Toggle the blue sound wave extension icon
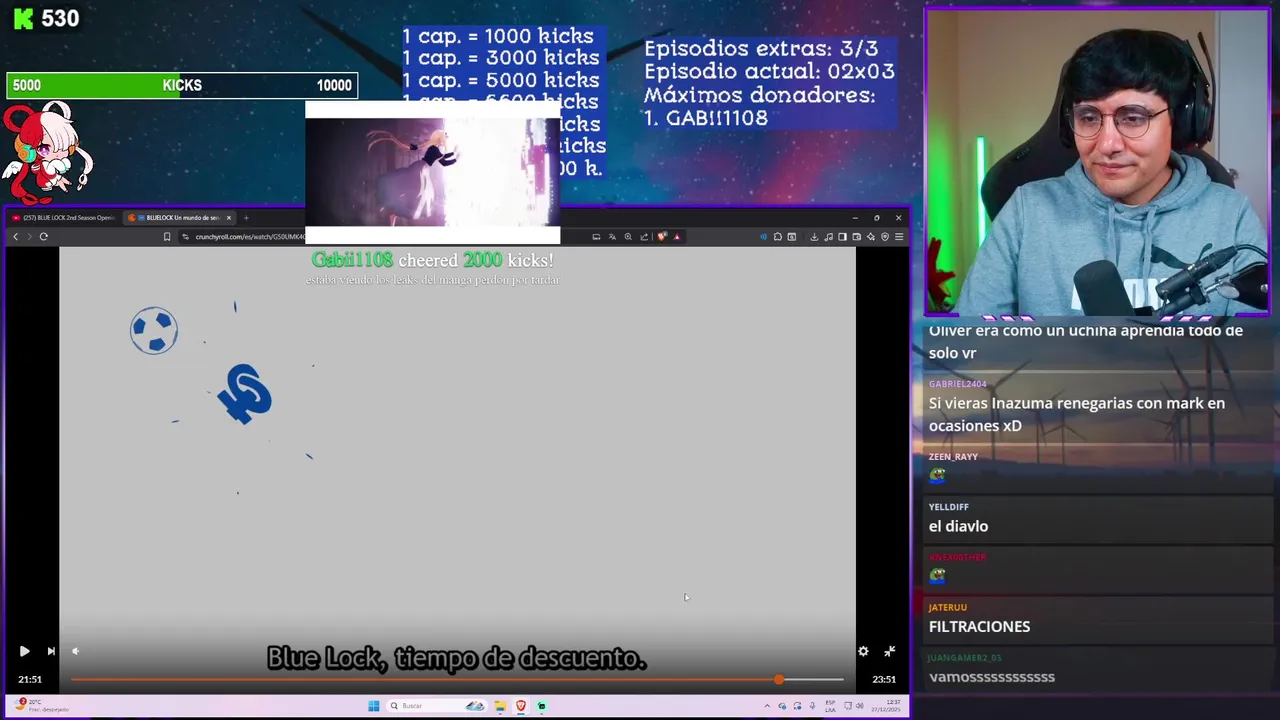This screenshot has height=720, width=1280. pos(763,237)
